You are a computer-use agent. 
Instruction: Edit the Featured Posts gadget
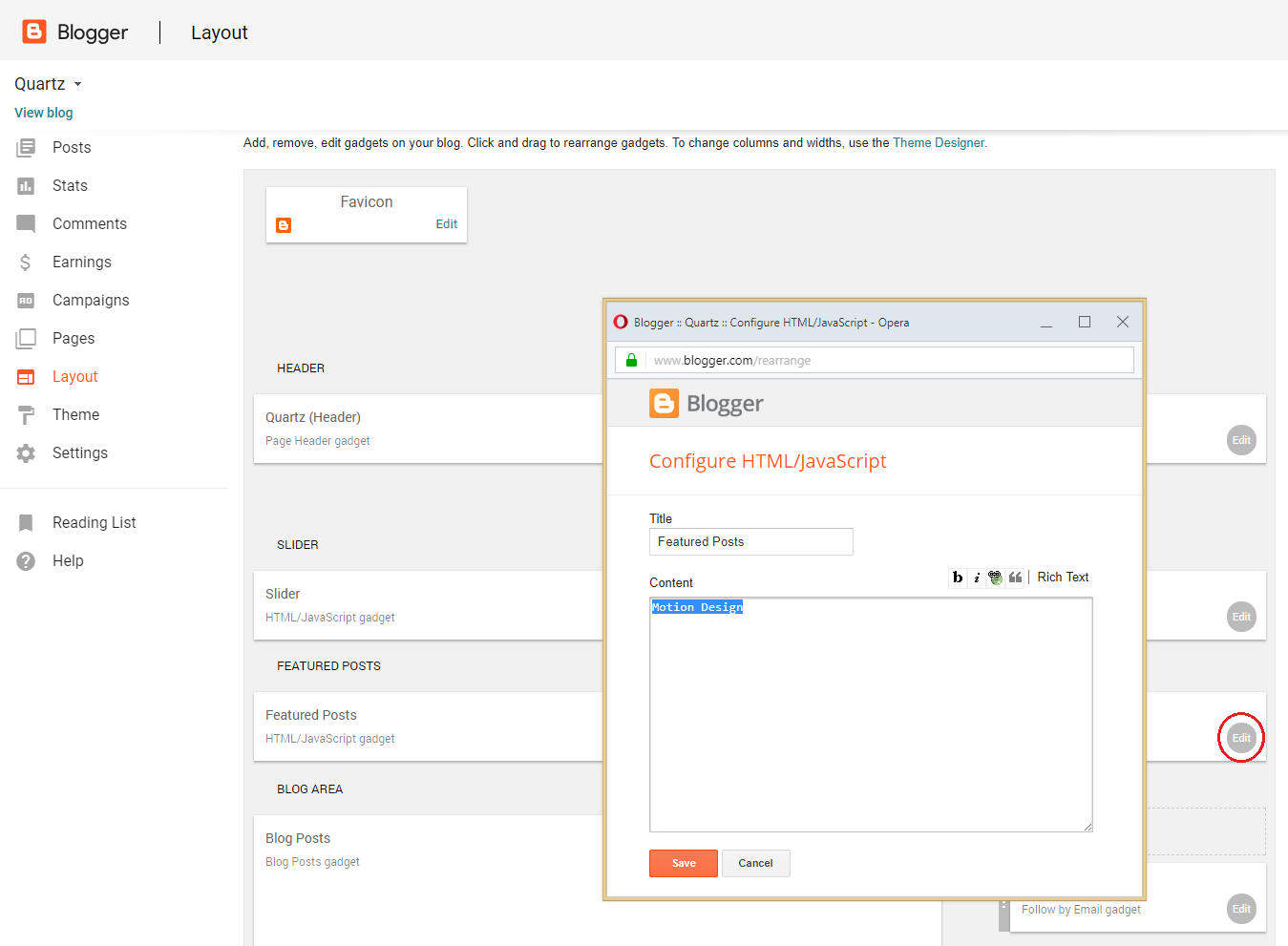1241,738
